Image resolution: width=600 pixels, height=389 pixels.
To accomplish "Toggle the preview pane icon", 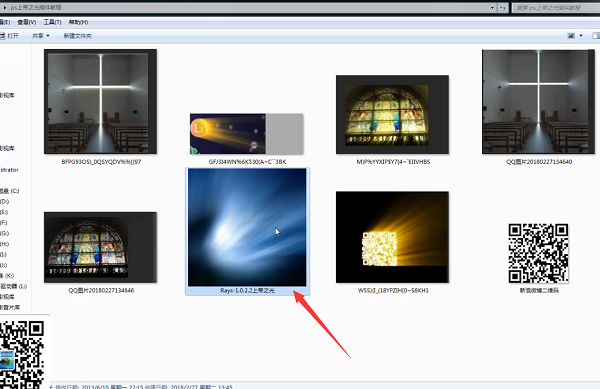I will click(596, 36).
